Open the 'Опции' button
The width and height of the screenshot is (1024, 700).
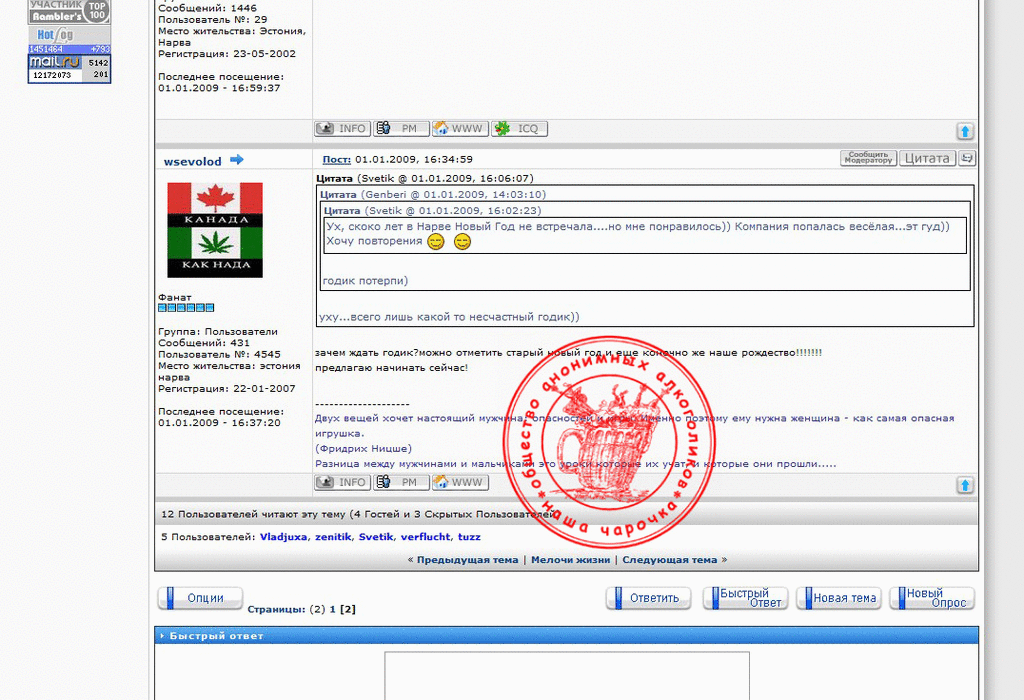click(200, 598)
